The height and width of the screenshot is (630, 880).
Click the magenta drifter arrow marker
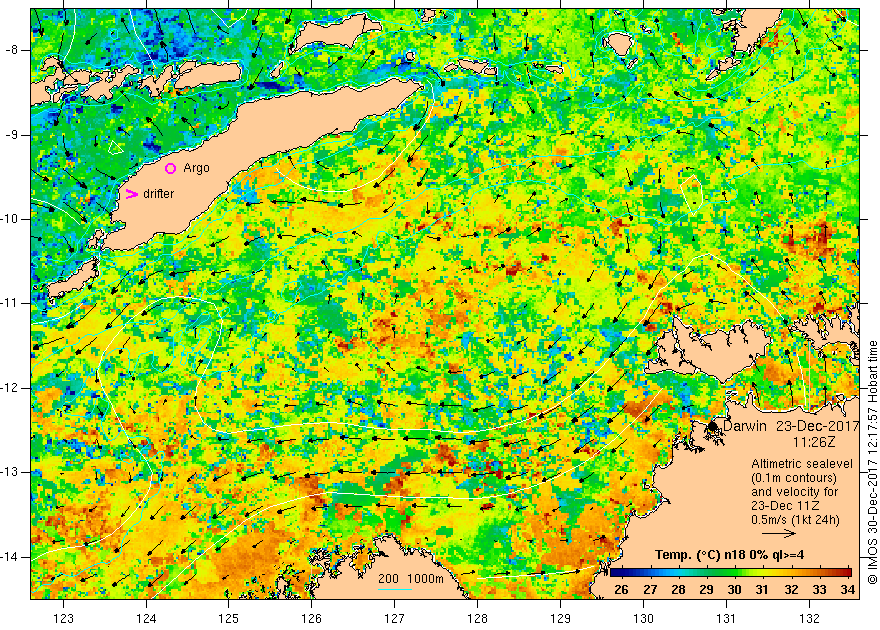131,194
